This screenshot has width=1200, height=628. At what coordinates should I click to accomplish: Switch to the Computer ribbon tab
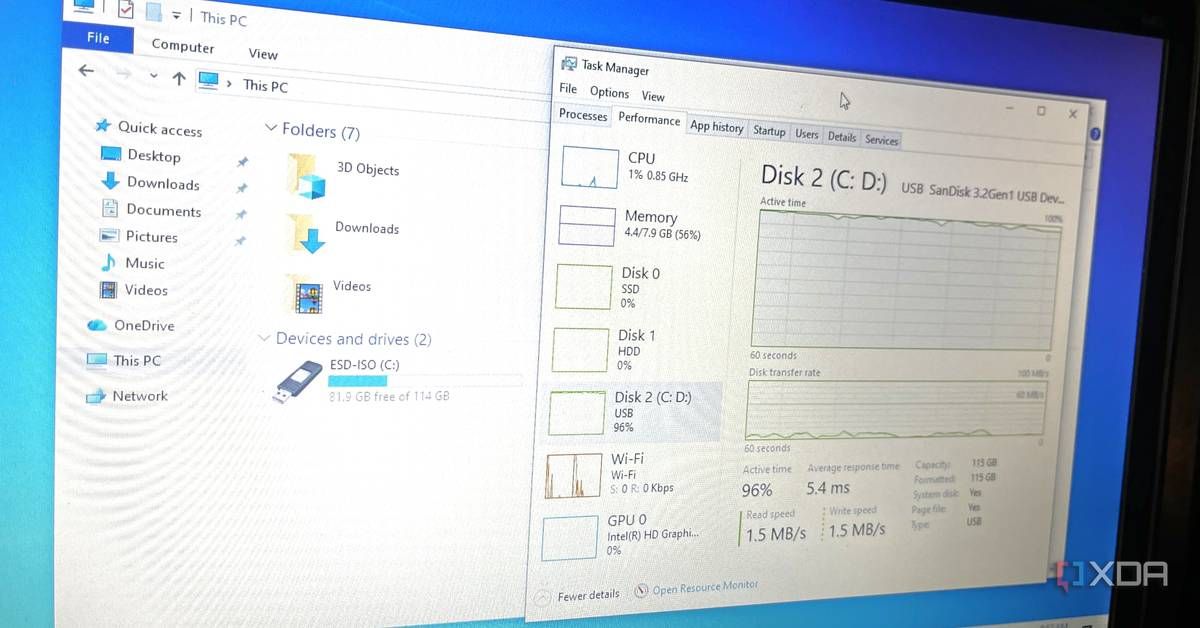(182, 46)
